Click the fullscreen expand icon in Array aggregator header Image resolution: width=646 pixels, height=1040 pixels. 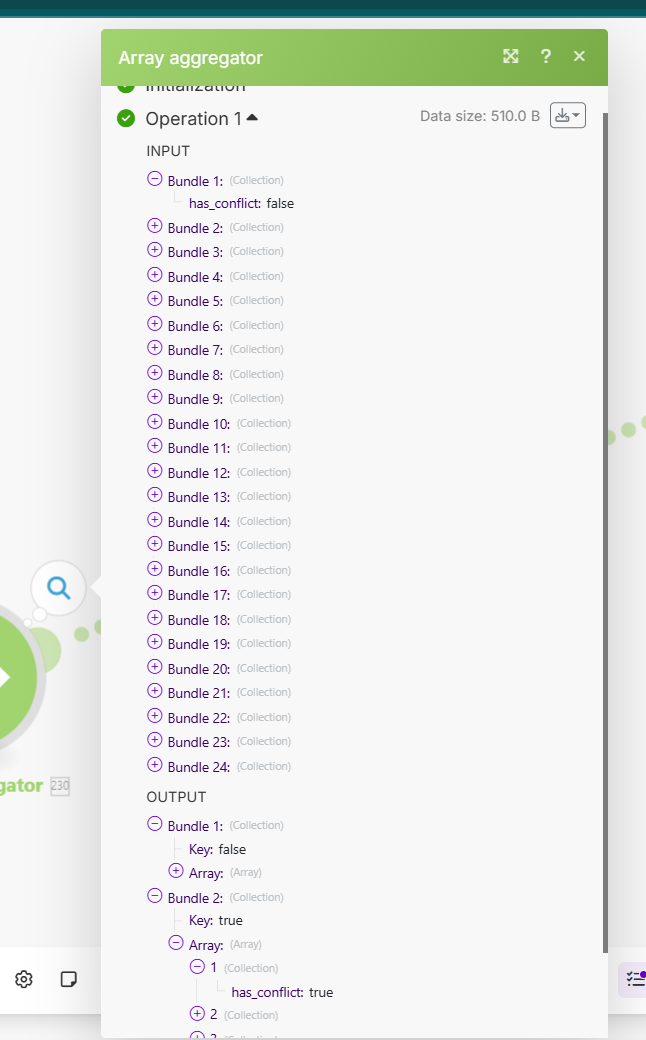click(x=511, y=56)
